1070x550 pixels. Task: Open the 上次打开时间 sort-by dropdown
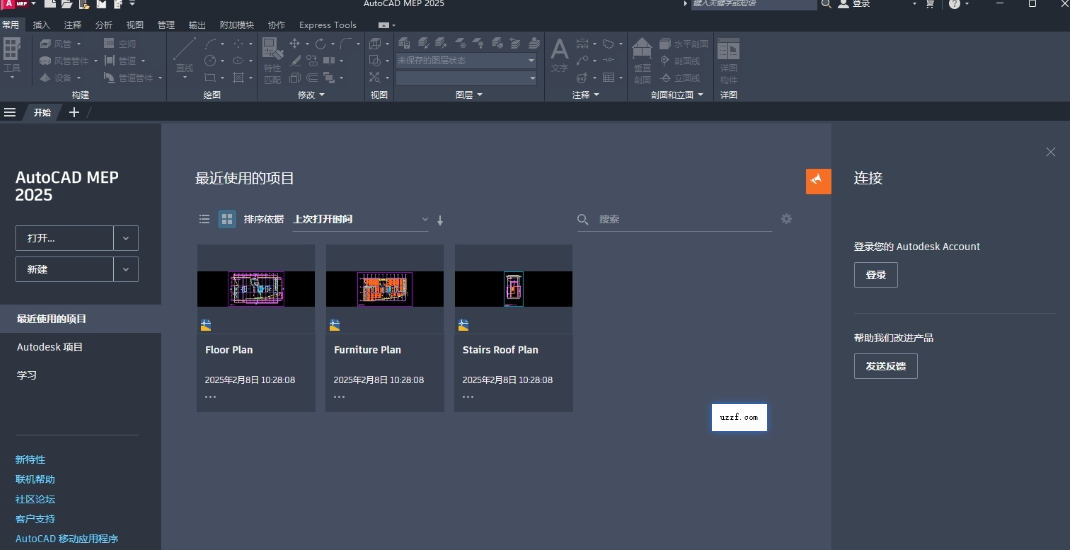(x=360, y=219)
